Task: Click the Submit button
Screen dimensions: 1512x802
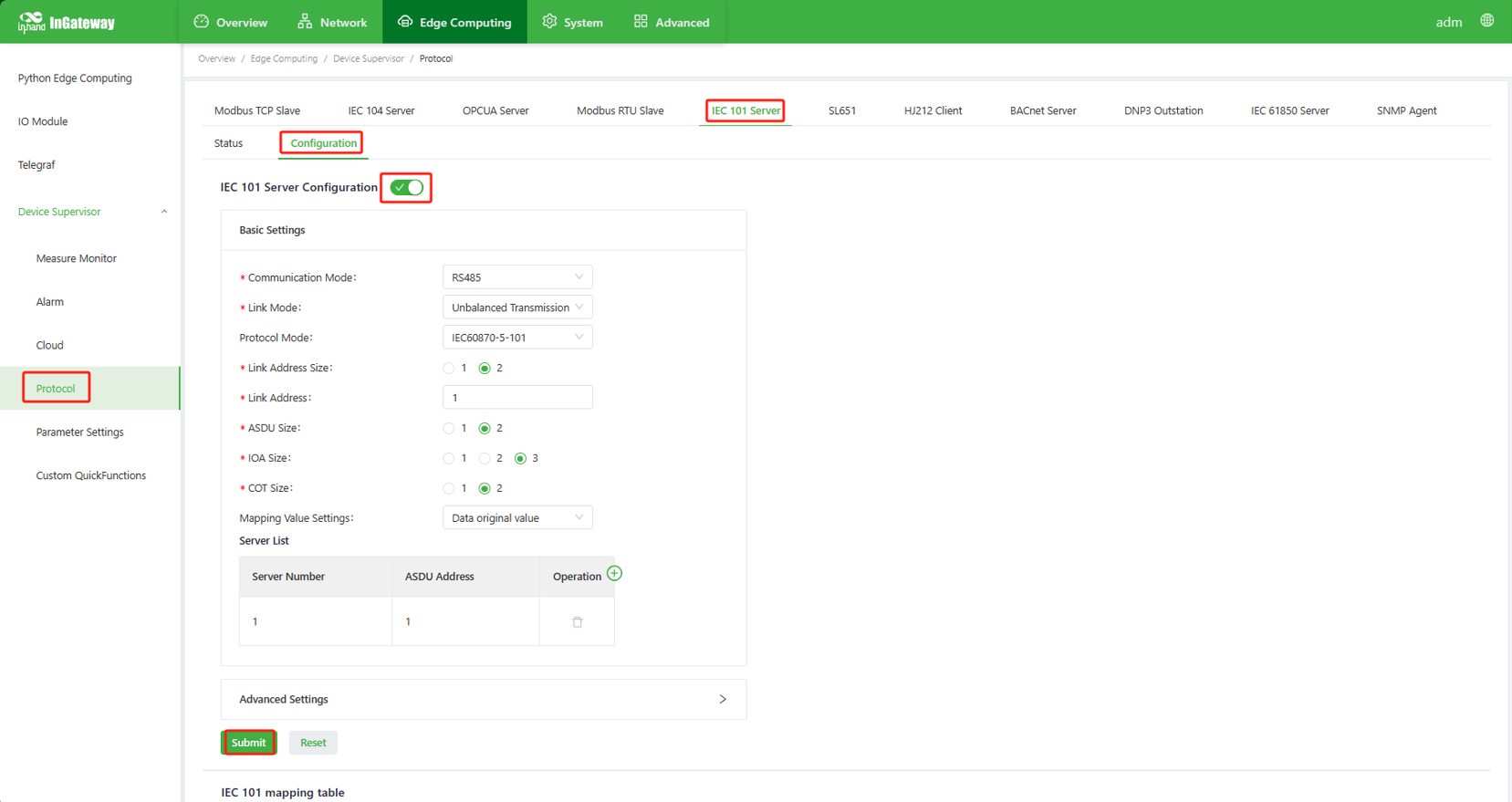Action: pos(248,743)
